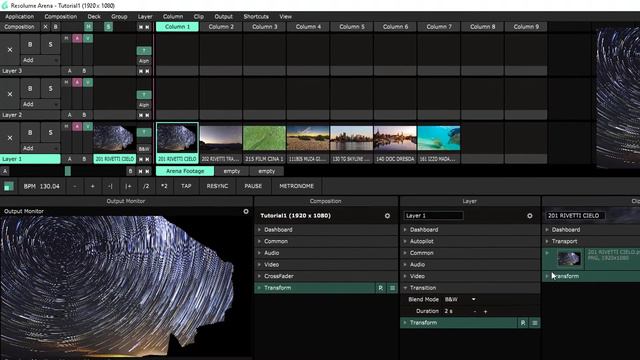Toggle the METRONOME button
The height and width of the screenshot is (360, 640).
pos(297,186)
